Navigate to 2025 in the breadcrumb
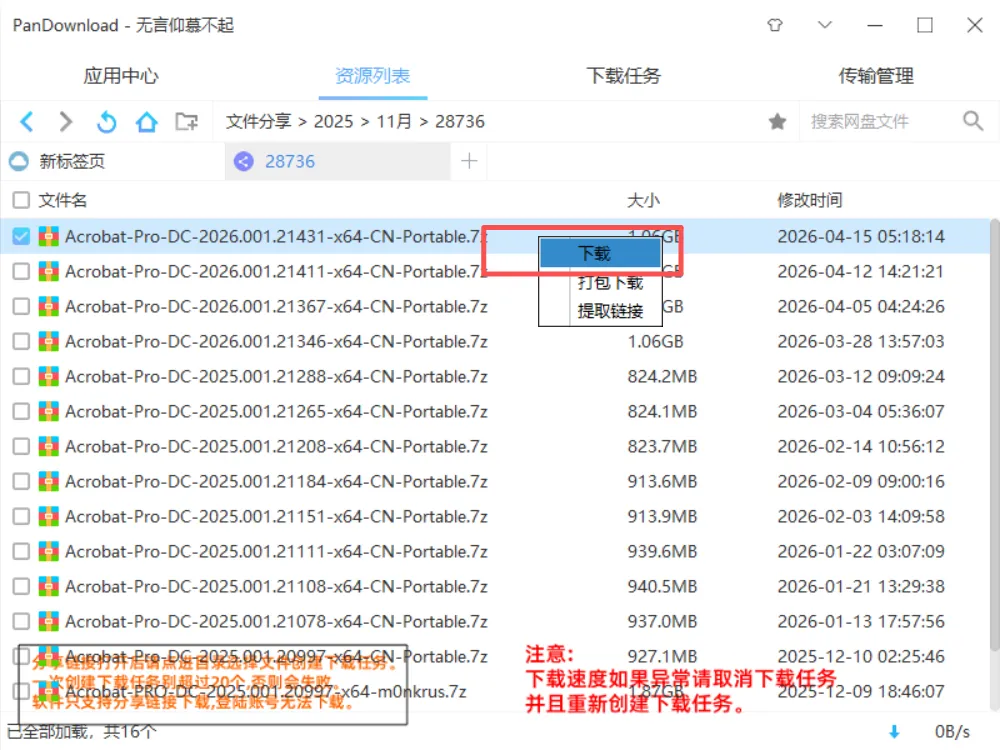This screenshot has height=750, width=1000. (334, 121)
